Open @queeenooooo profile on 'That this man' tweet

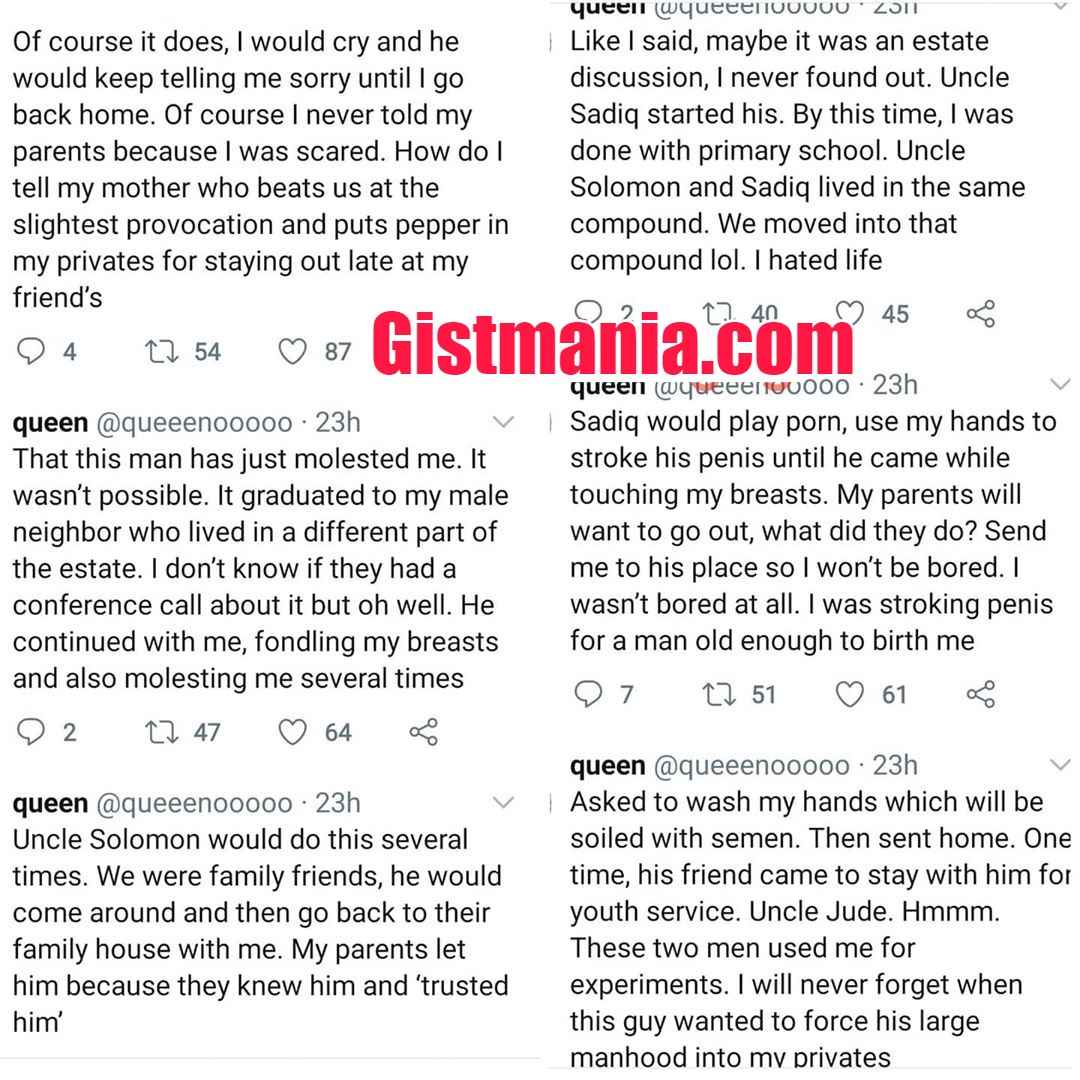point(194,423)
